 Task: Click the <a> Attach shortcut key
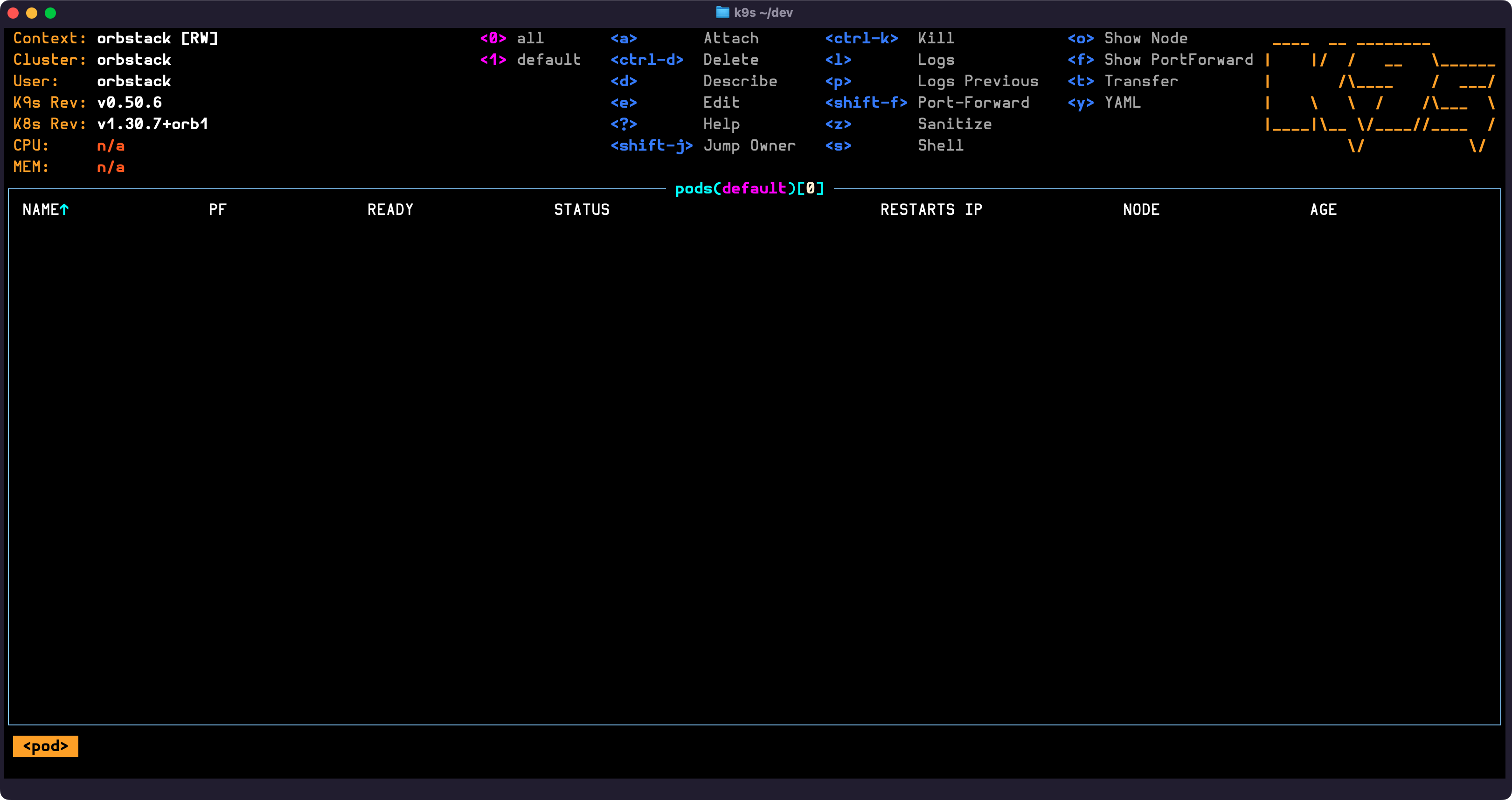point(684,38)
